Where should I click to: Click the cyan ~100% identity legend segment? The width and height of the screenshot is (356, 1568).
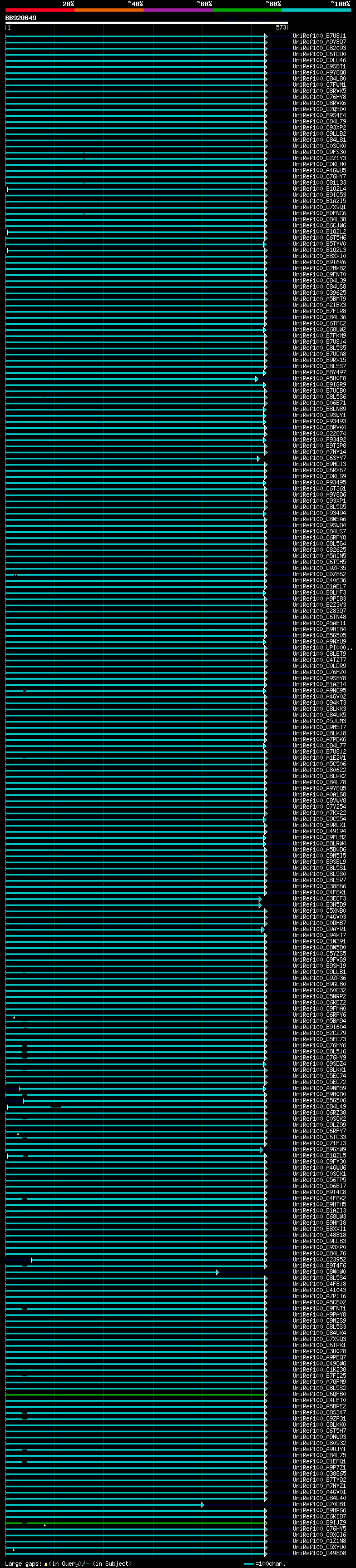click(316, 11)
